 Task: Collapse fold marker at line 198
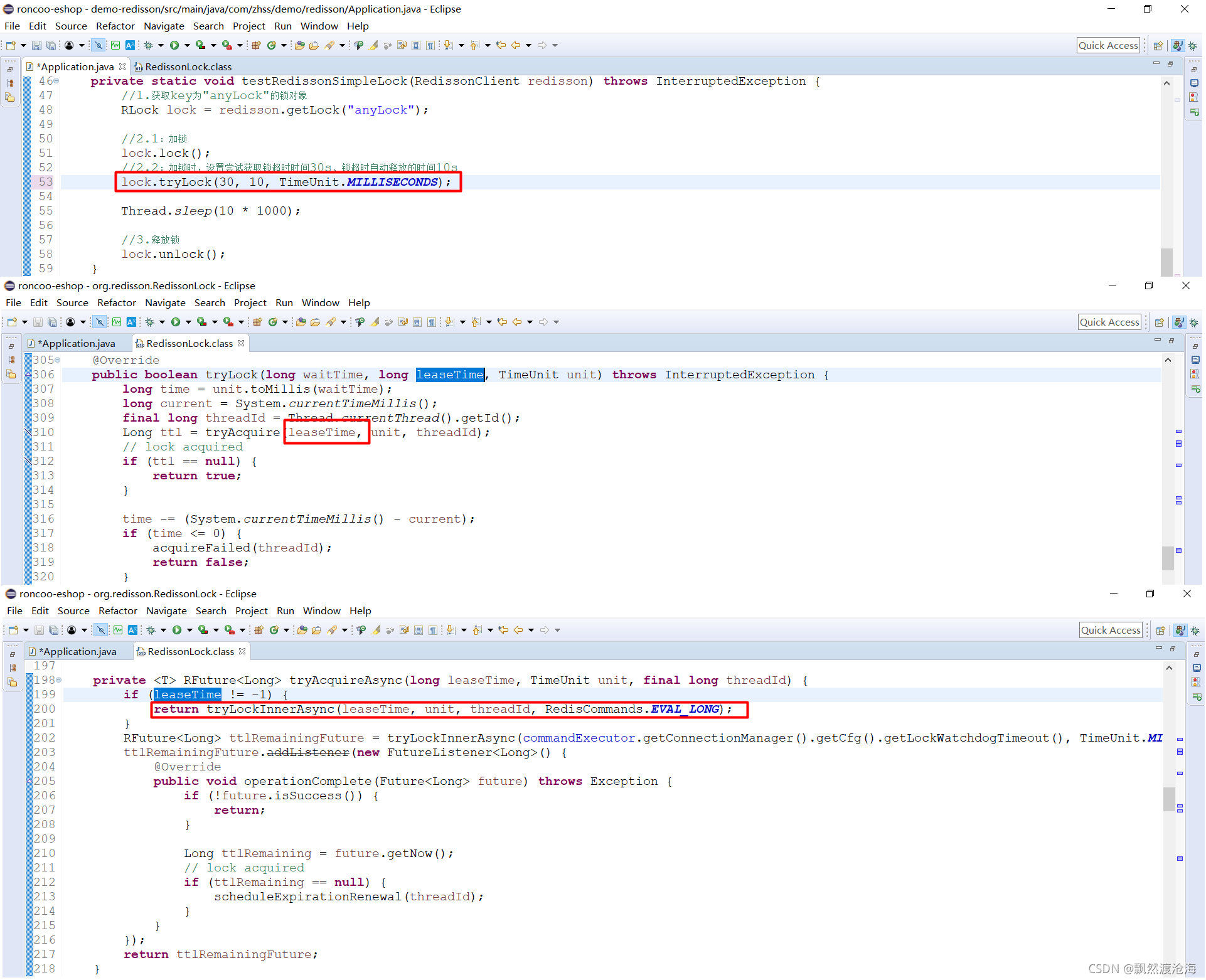pos(59,680)
